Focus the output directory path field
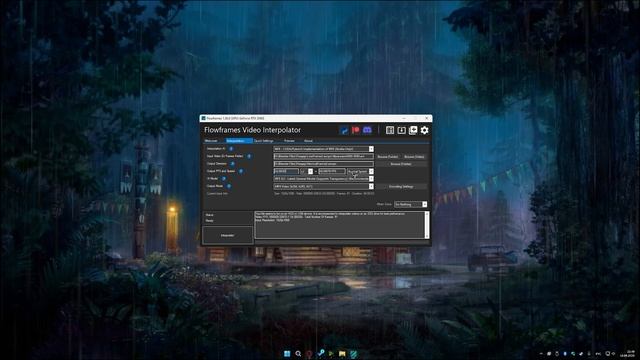Image resolution: width=640 pixels, height=360 pixels. click(323, 164)
